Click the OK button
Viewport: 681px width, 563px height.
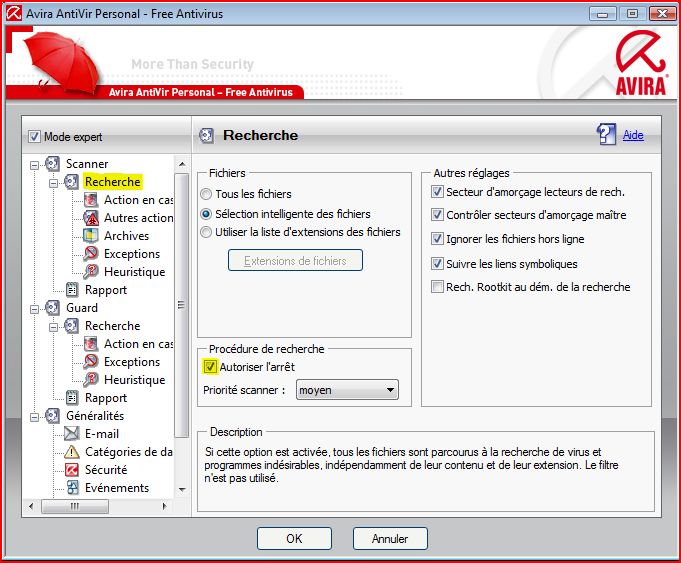[294, 539]
